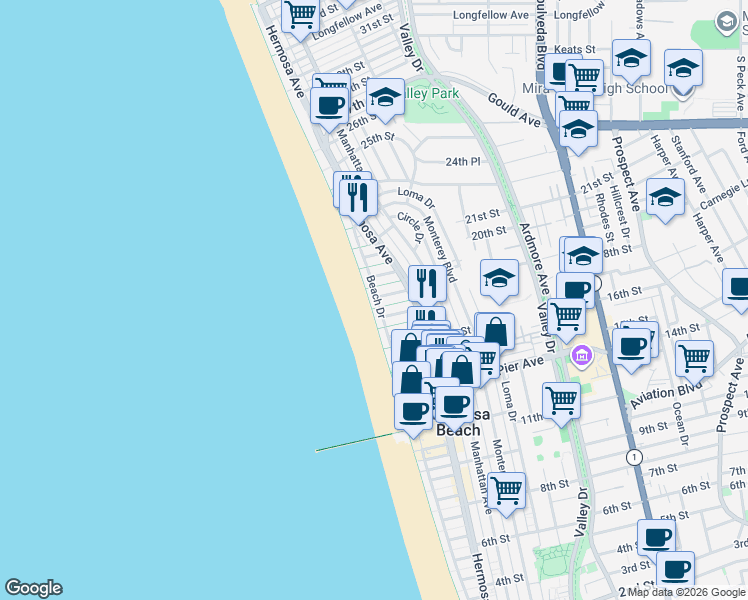Click the Gould Ave street label
Image resolution: width=748 pixels, height=600 pixels.
point(514,110)
